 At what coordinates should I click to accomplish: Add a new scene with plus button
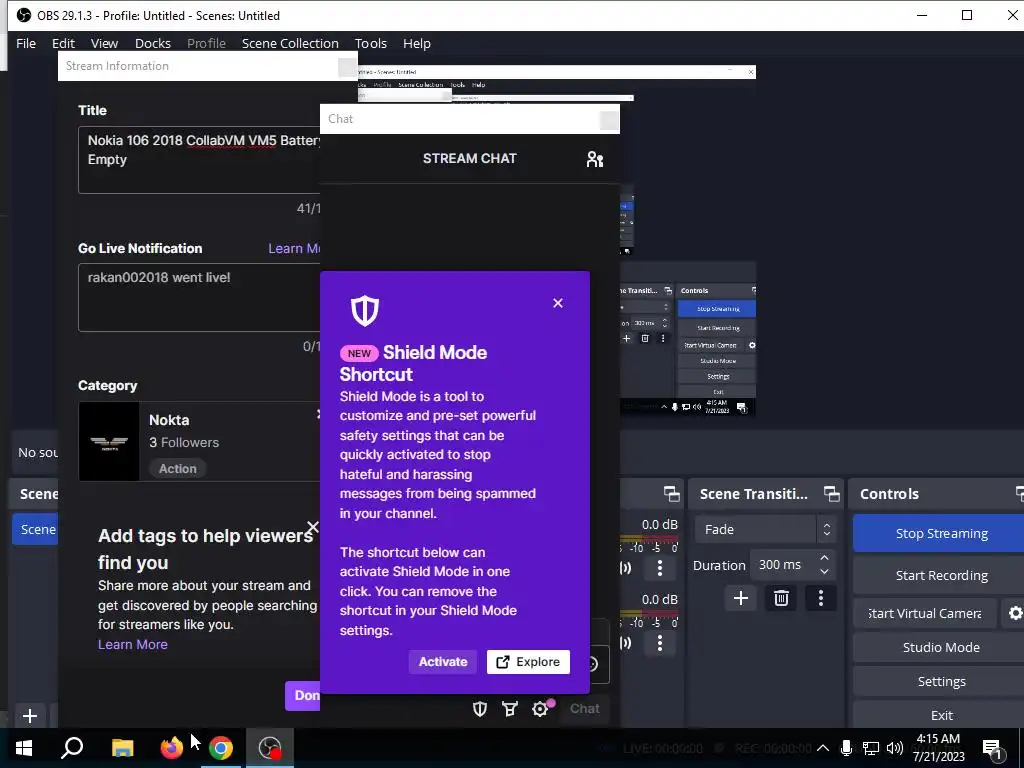[x=29, y=716]
